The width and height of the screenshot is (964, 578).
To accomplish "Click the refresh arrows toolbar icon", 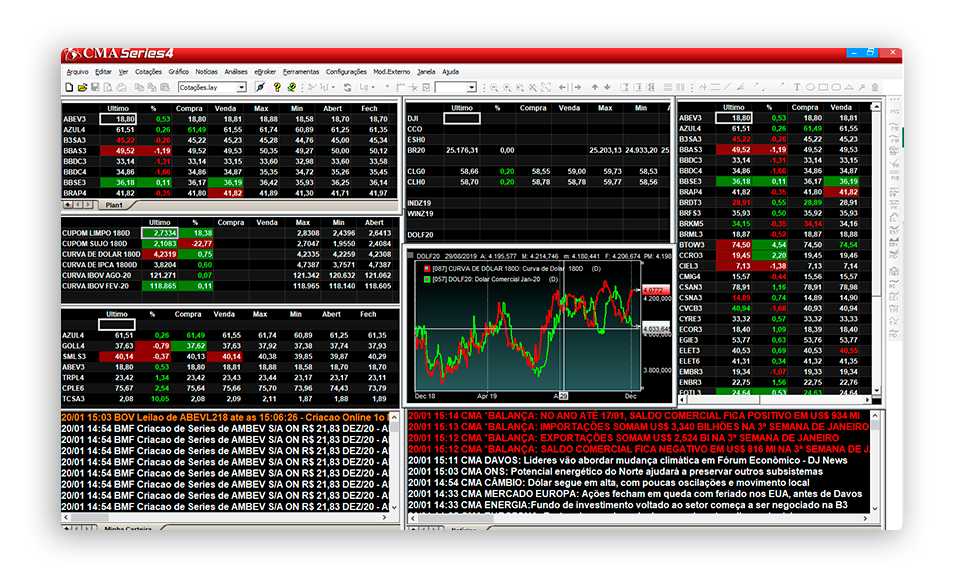I will coord(347,87).
